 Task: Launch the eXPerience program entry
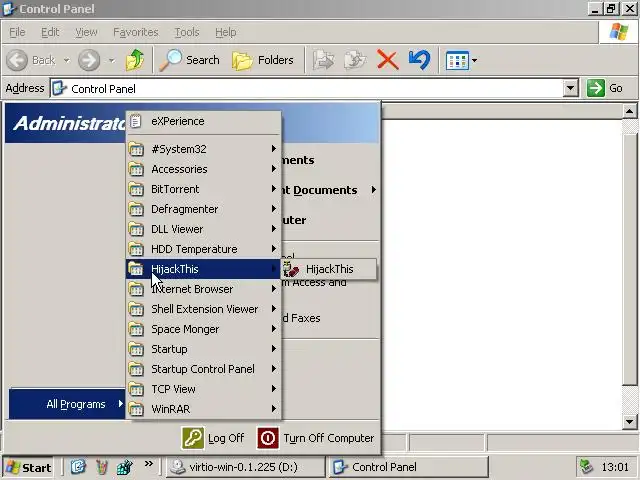[203, 121]
